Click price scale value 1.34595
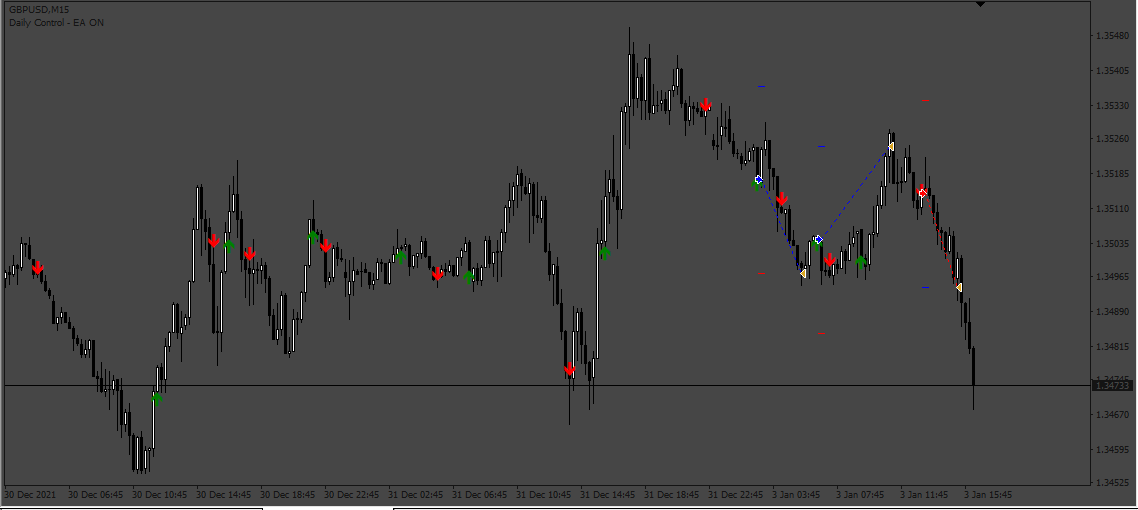The height and width of the screenshot is (510, 1138). 1113,450
